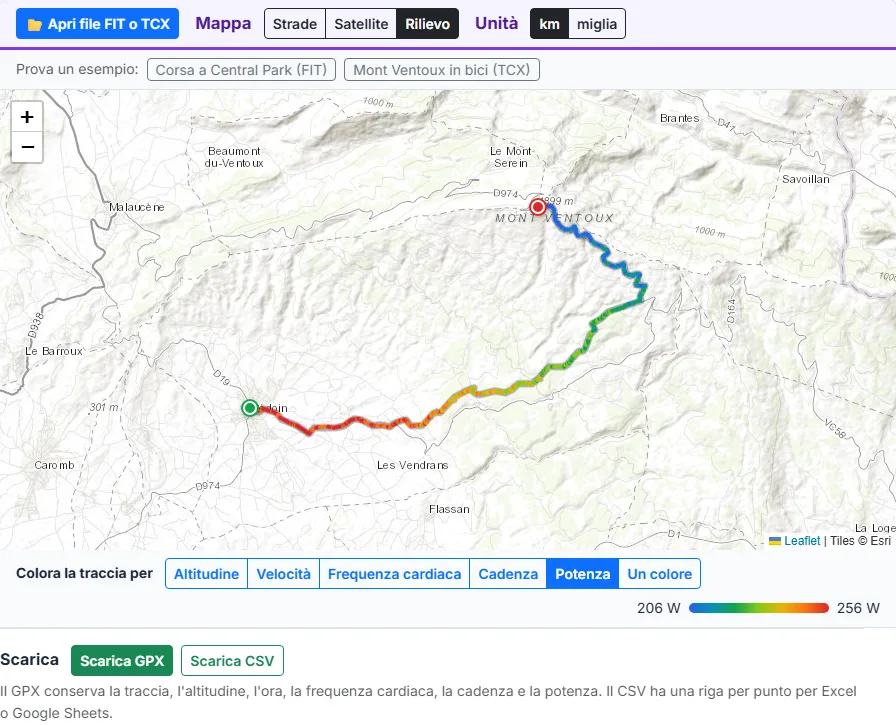896x725 pixels.
Task: Click the 256 W maximum legend value
Action: pos(858,608)
